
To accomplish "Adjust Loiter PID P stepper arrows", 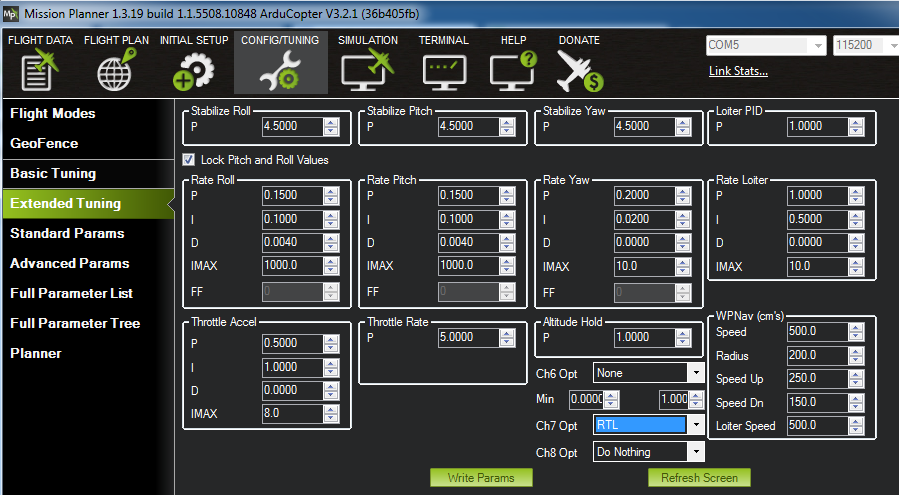I will [x=856, y=126].
